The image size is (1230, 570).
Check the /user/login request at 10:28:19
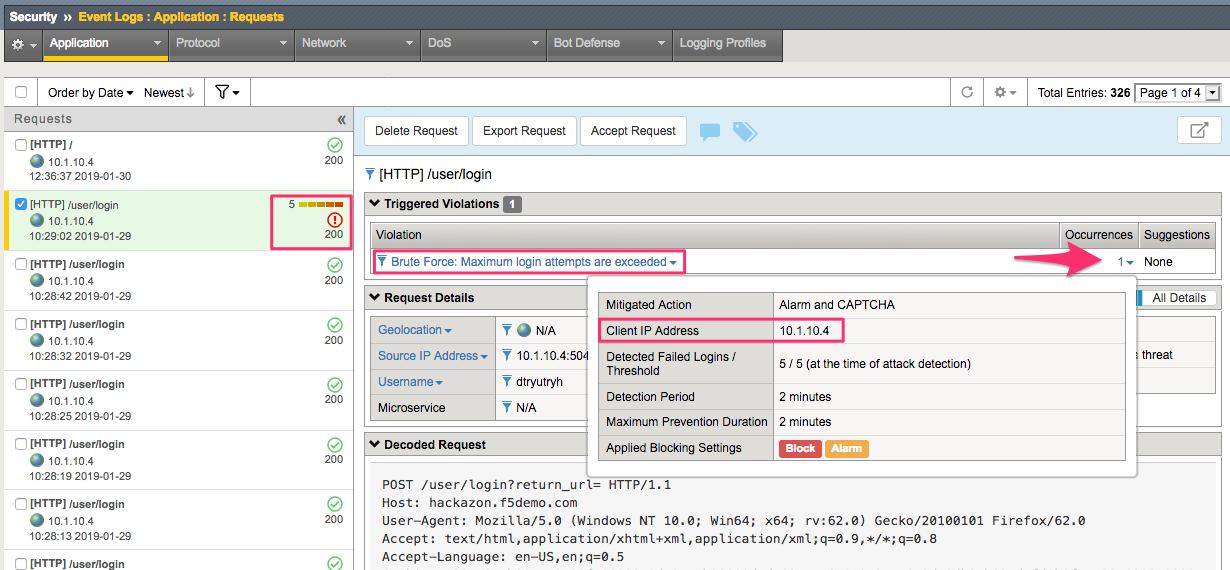tap(21, 445)
